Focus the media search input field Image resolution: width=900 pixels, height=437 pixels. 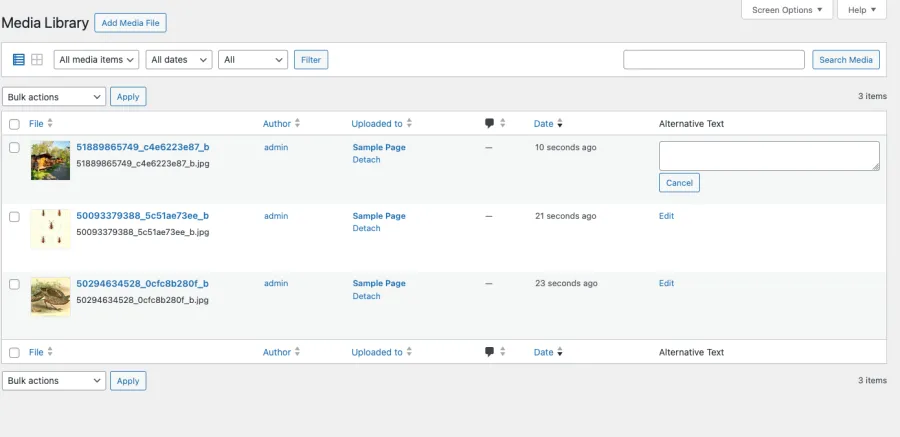[714, 60]
